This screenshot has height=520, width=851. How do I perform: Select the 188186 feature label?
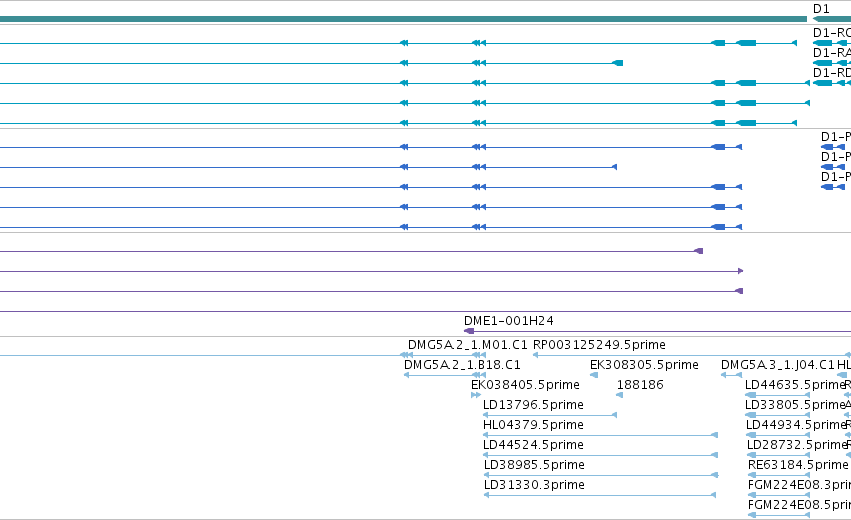coord(640,385)
